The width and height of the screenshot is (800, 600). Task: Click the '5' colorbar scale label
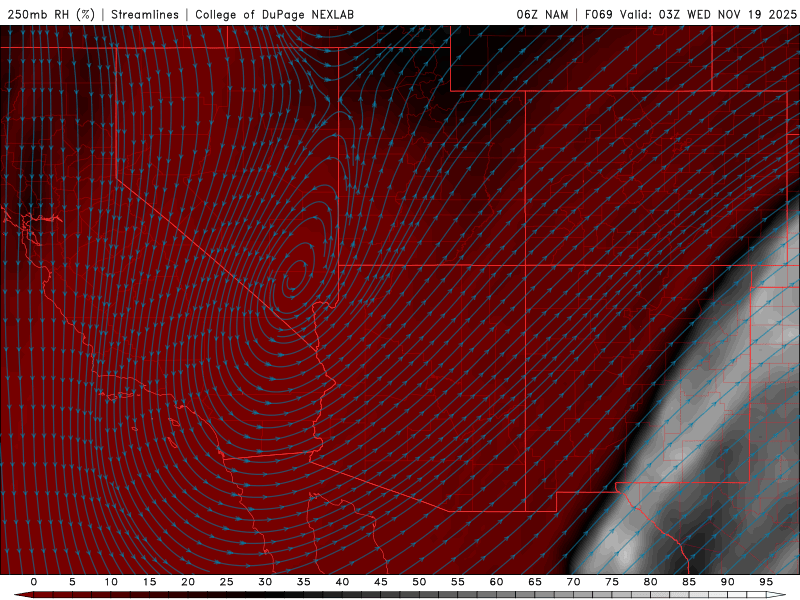click(72, 582)
